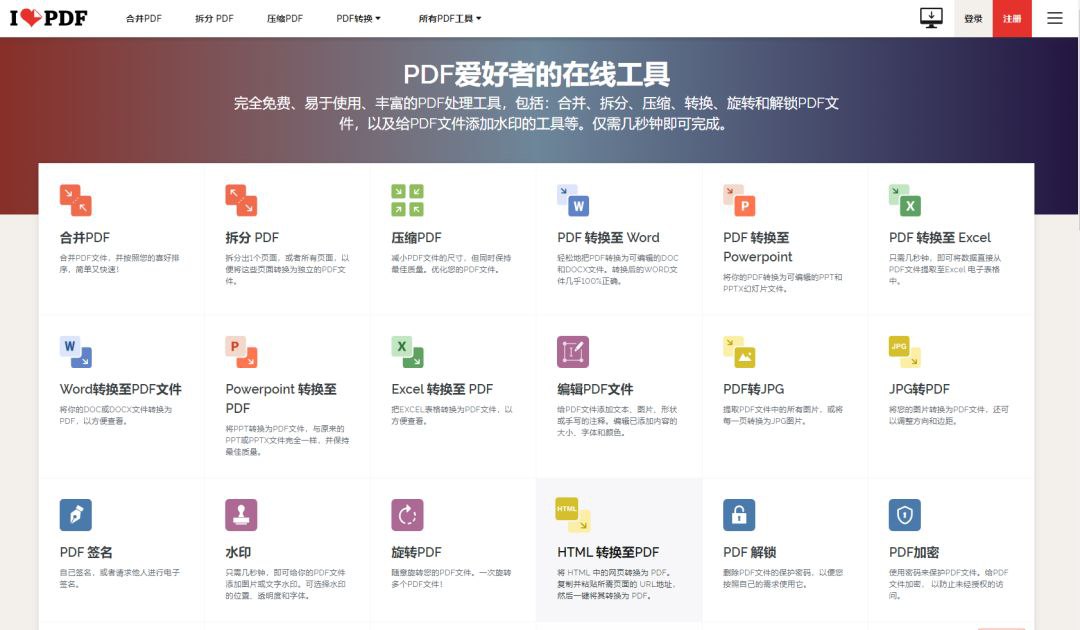Viewport: 1080px width, 630px height.
Task: Open the 编辑PDF文件 title
Action: [x=595, y=389]
